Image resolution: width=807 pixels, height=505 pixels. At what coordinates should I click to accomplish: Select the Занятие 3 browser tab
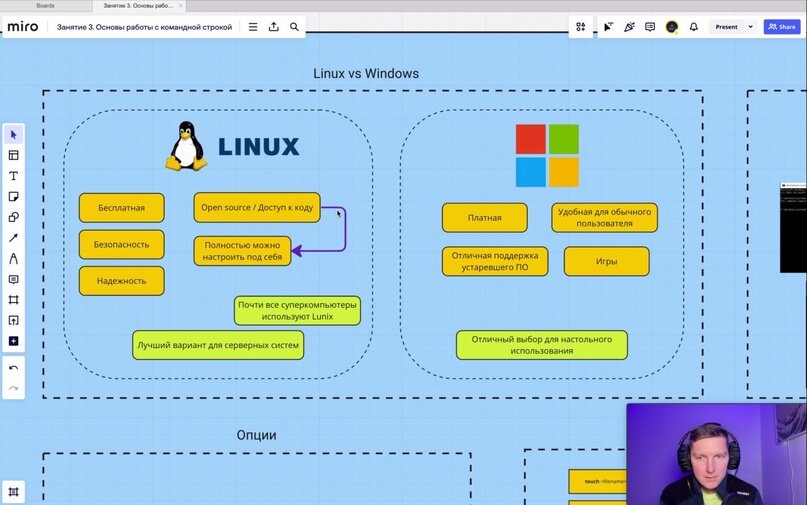pyautogui.click(x=138, y=6)
